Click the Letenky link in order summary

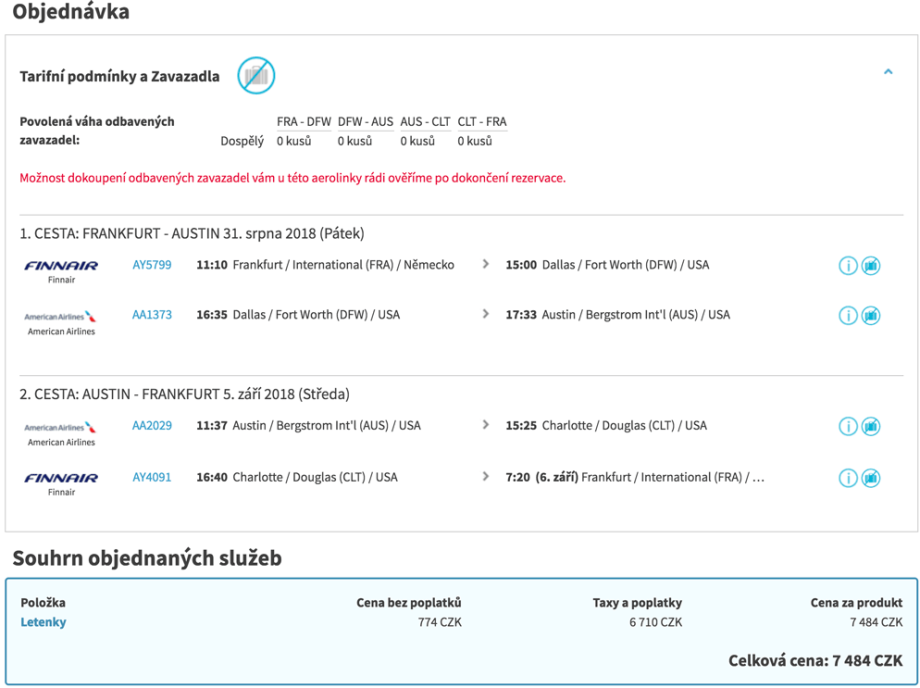tap(43, 623)
